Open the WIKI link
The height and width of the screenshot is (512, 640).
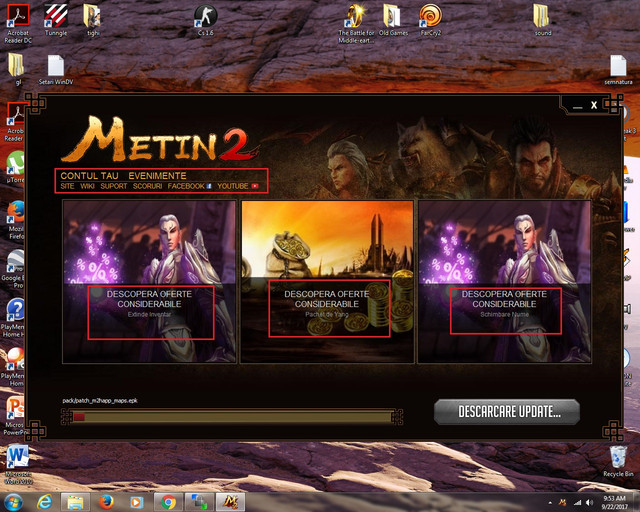87,186
